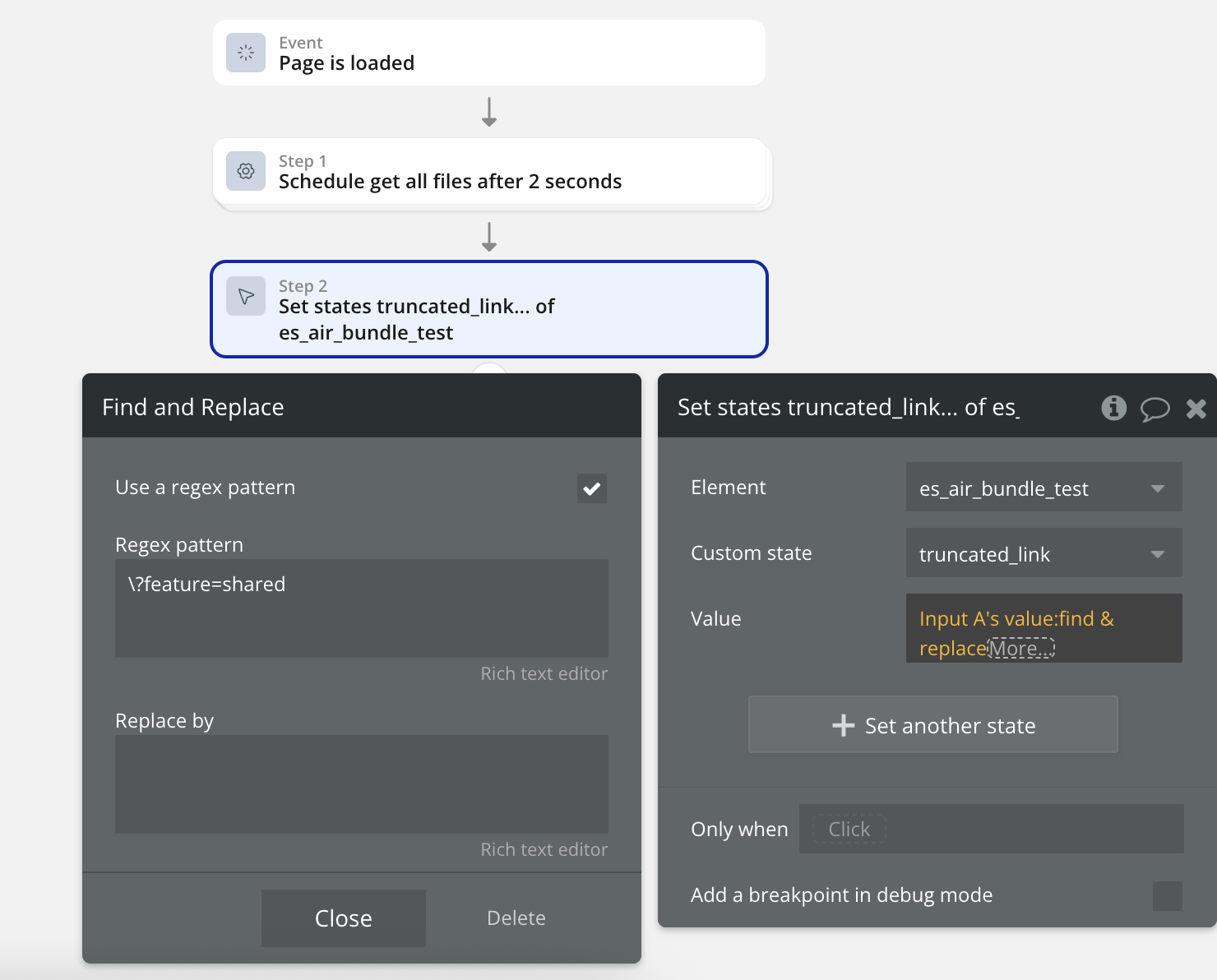
Task: Click the Close button in Find and Replace
Action: pos(344,918)
